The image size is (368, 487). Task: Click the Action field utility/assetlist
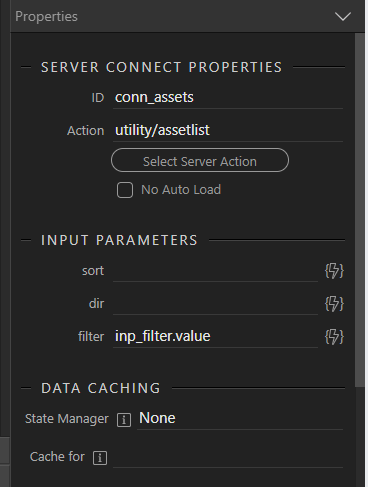pyautogui.click(x=228, y=130)
